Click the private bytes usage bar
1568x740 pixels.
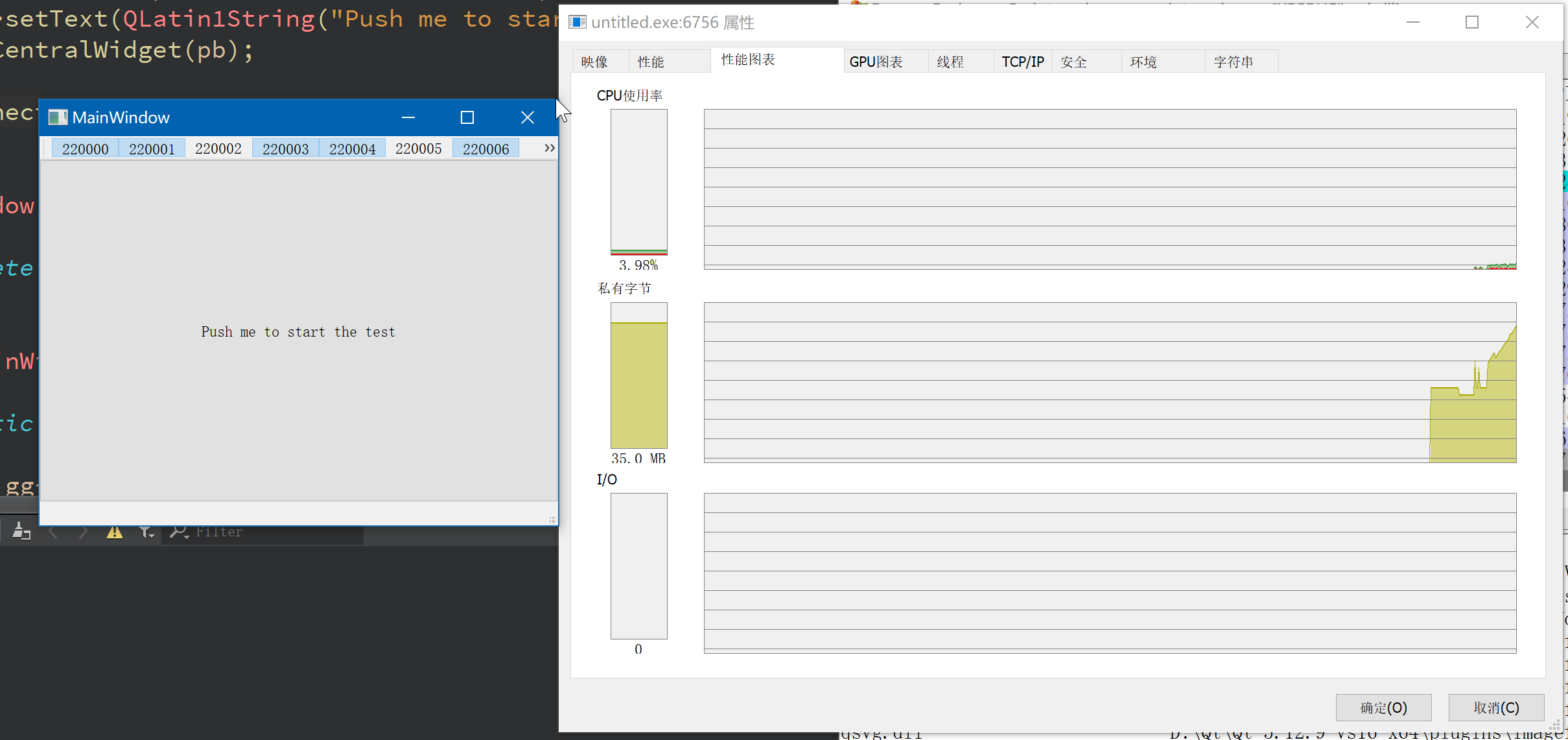638,376
